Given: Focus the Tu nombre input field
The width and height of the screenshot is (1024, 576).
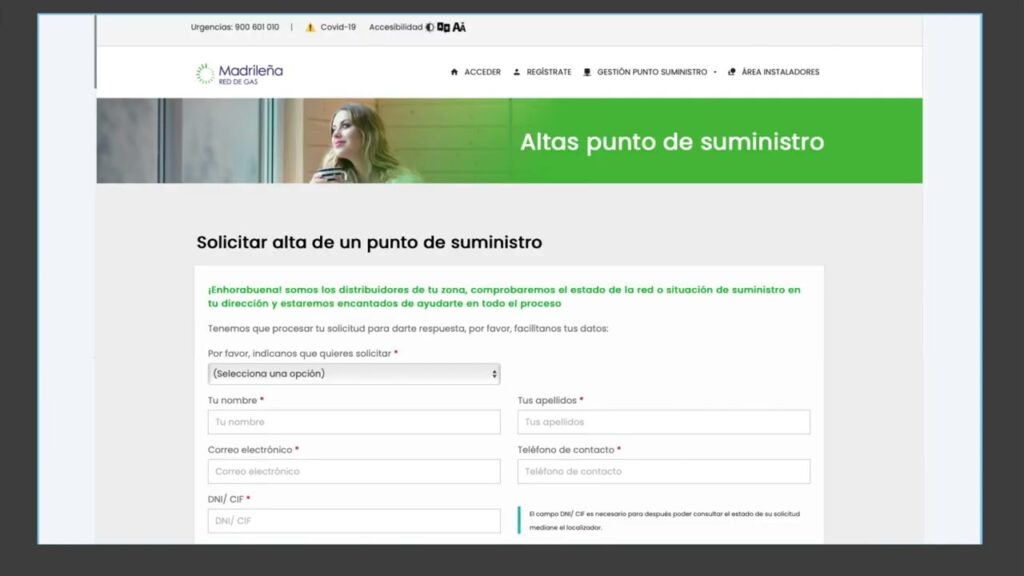Looking at the screenshot, I should pyautogui.click(x=354, y=422).
